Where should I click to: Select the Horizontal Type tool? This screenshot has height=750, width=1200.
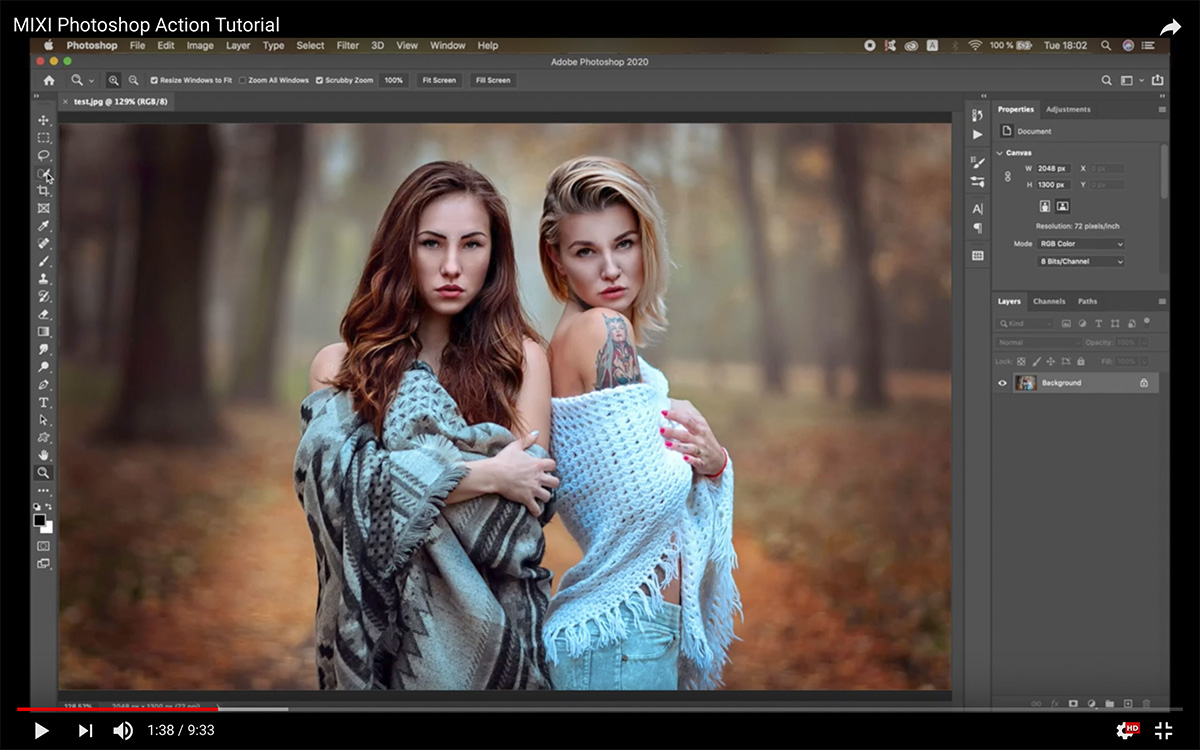click(44, 402)
